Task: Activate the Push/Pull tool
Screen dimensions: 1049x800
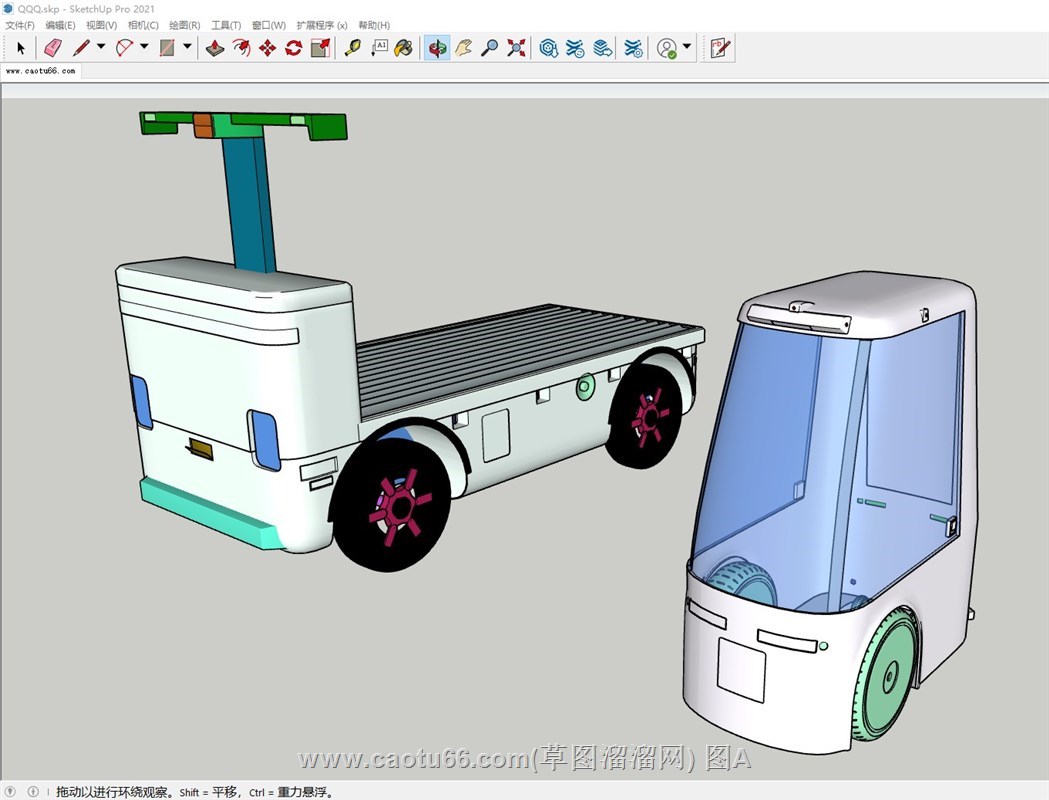Action: pyautogui.click(x=215, y=47)
